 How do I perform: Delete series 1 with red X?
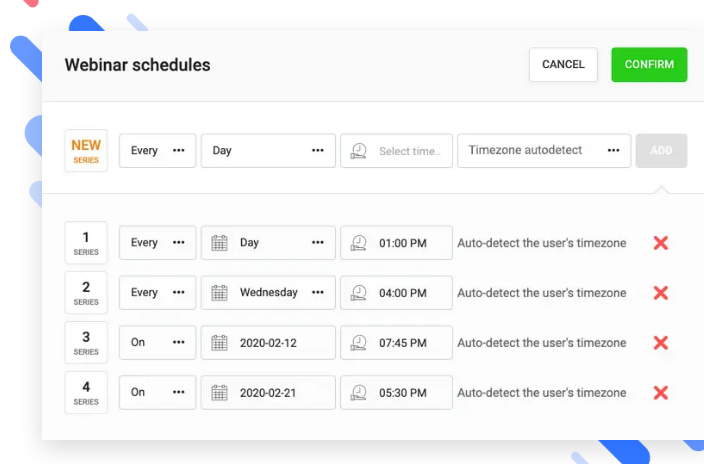[x=660, y=243]
